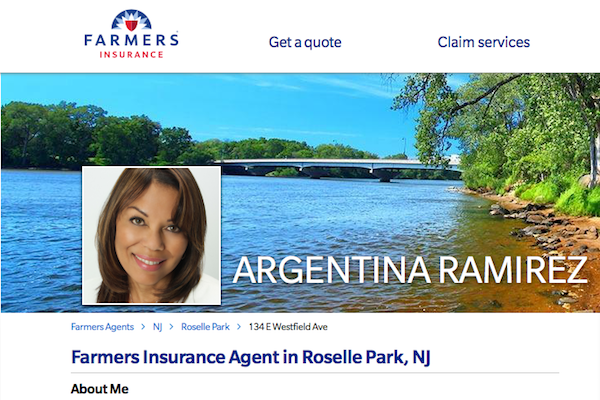Navigate to the Roselle Park breadcrumb

pos(205,327)
